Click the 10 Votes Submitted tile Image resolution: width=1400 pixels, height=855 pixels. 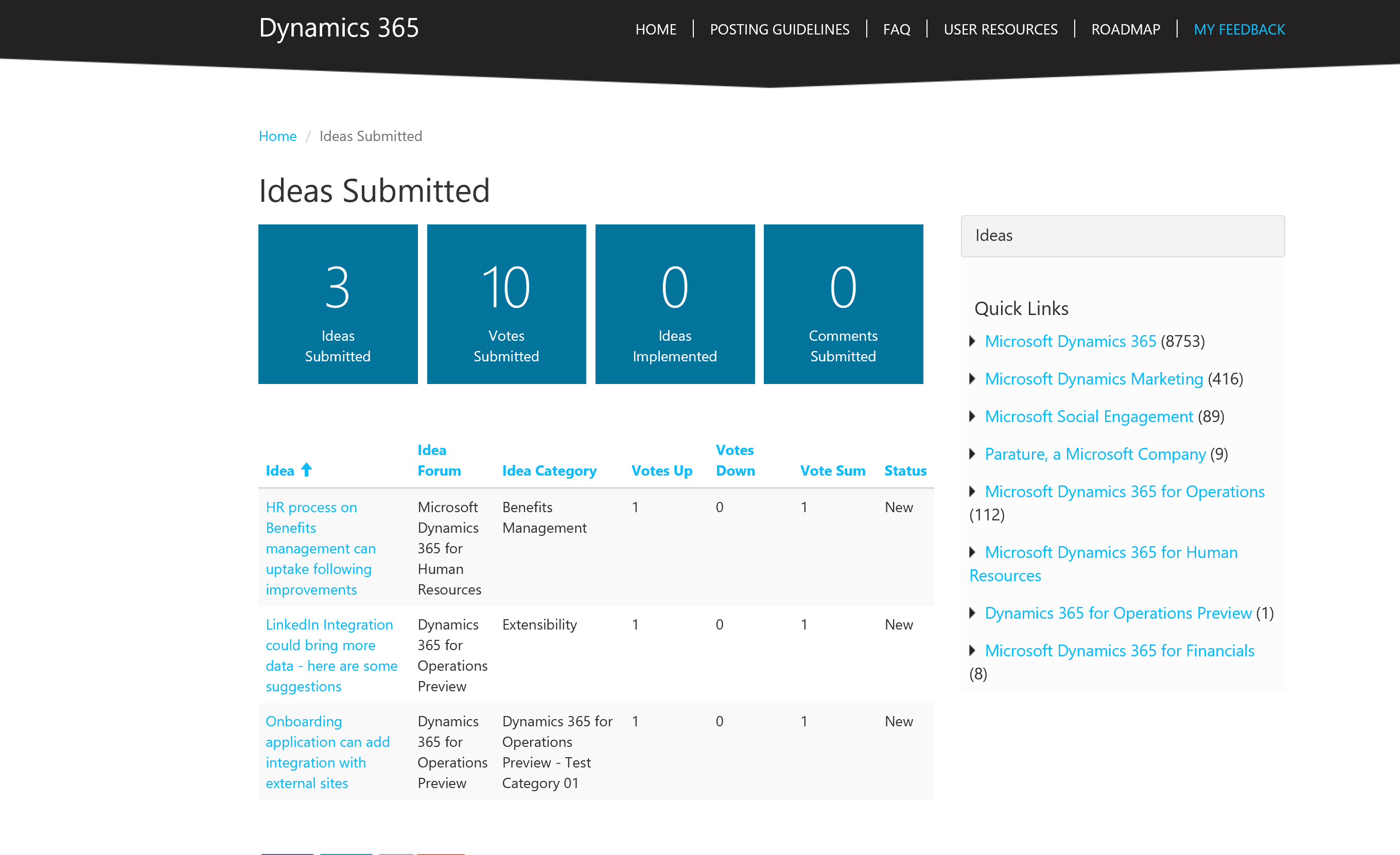click(506, 304)
